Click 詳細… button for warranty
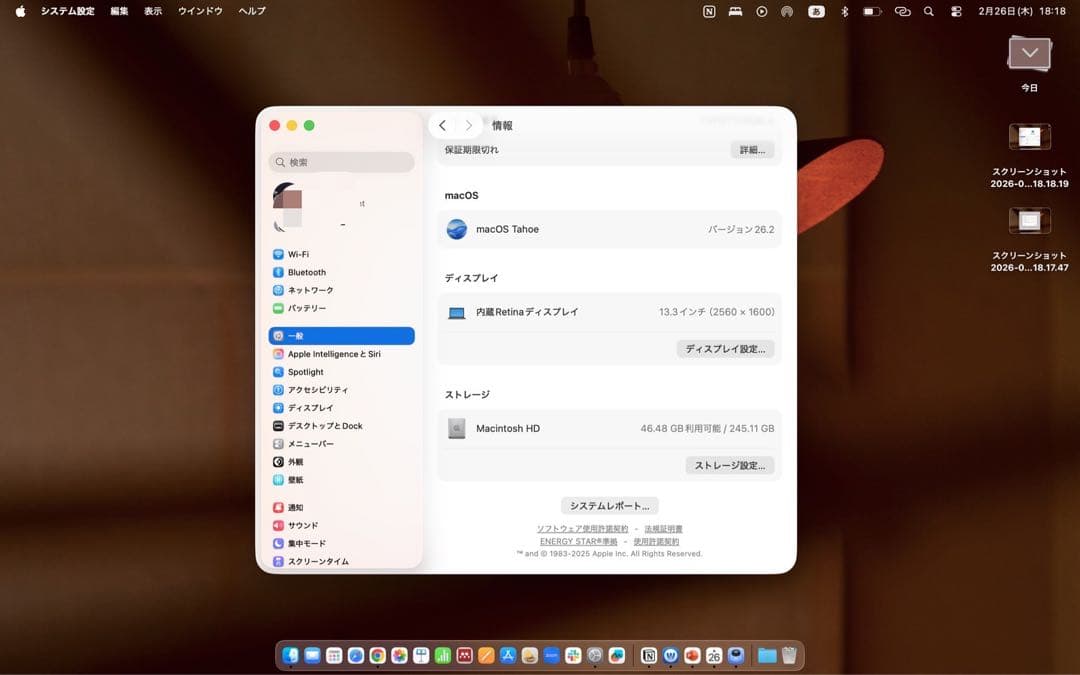Viewport: 1080px width, 675px height. click(752, 149)
